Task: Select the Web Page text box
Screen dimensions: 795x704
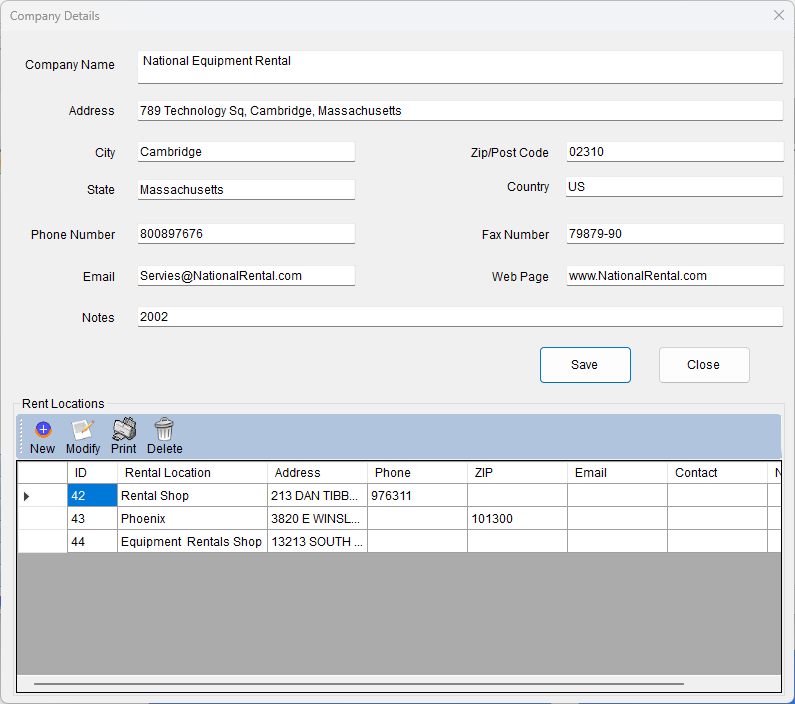Action: click(x=674, y=276)
